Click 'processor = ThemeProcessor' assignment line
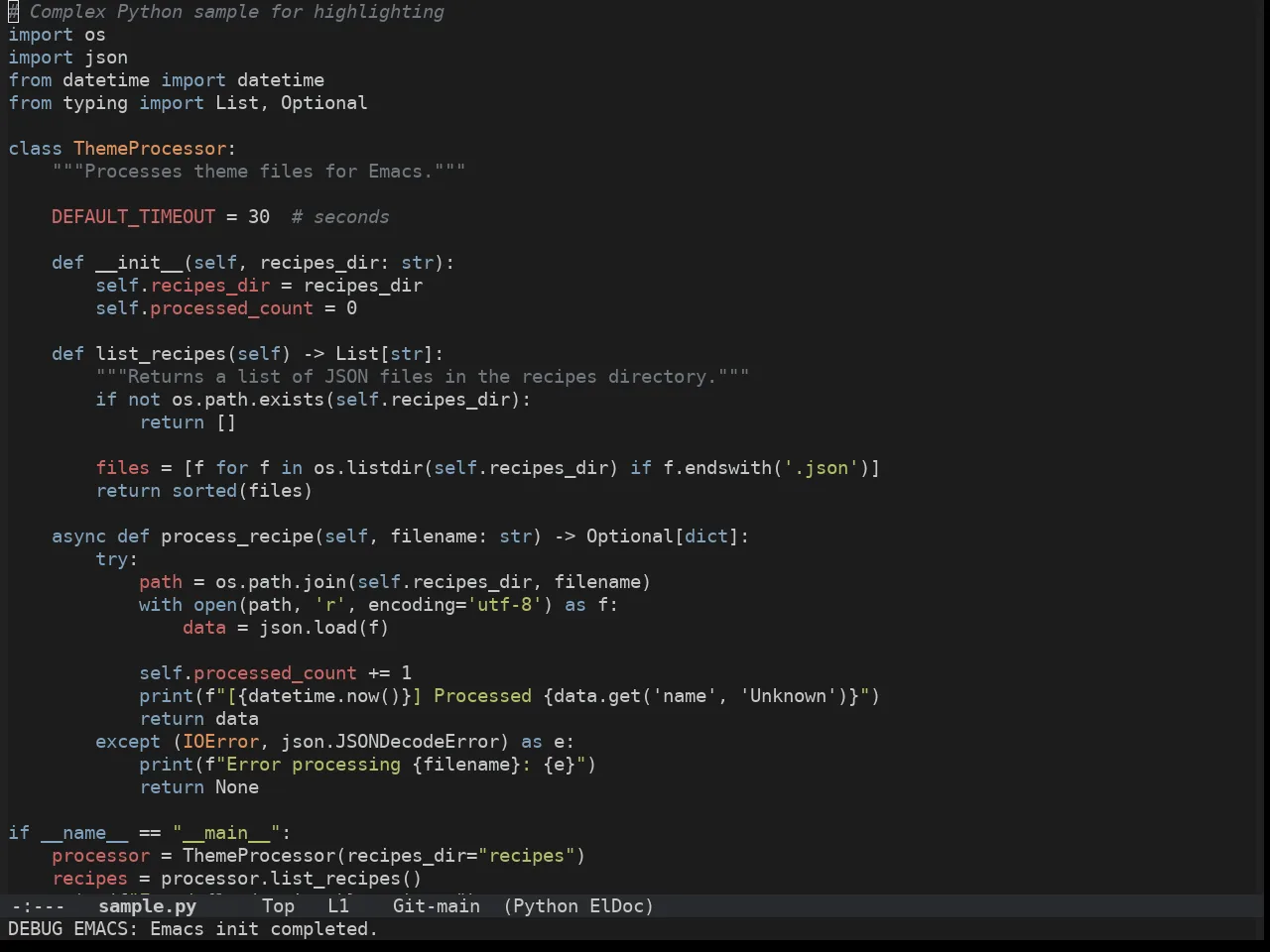 [x=318, y=856]
